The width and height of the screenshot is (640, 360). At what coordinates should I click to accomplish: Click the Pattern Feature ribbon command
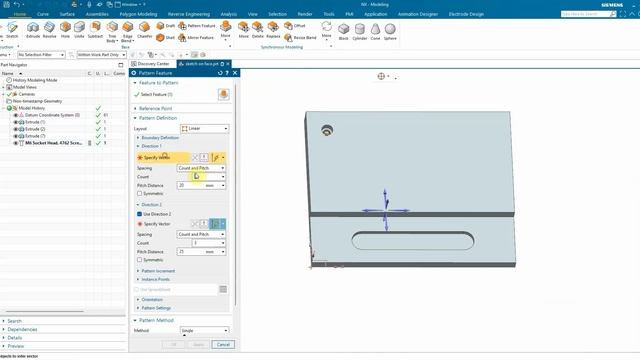coord(197,26)
